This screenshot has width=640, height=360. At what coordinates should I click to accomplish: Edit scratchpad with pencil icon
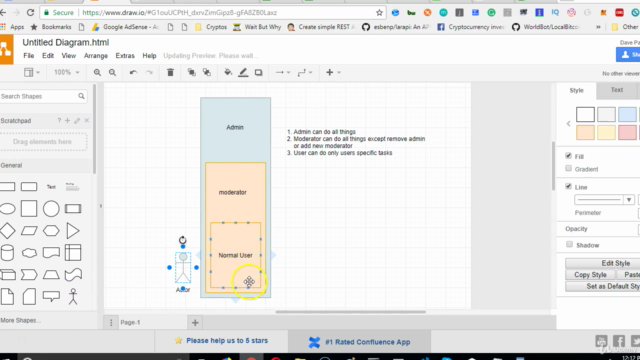77,120
